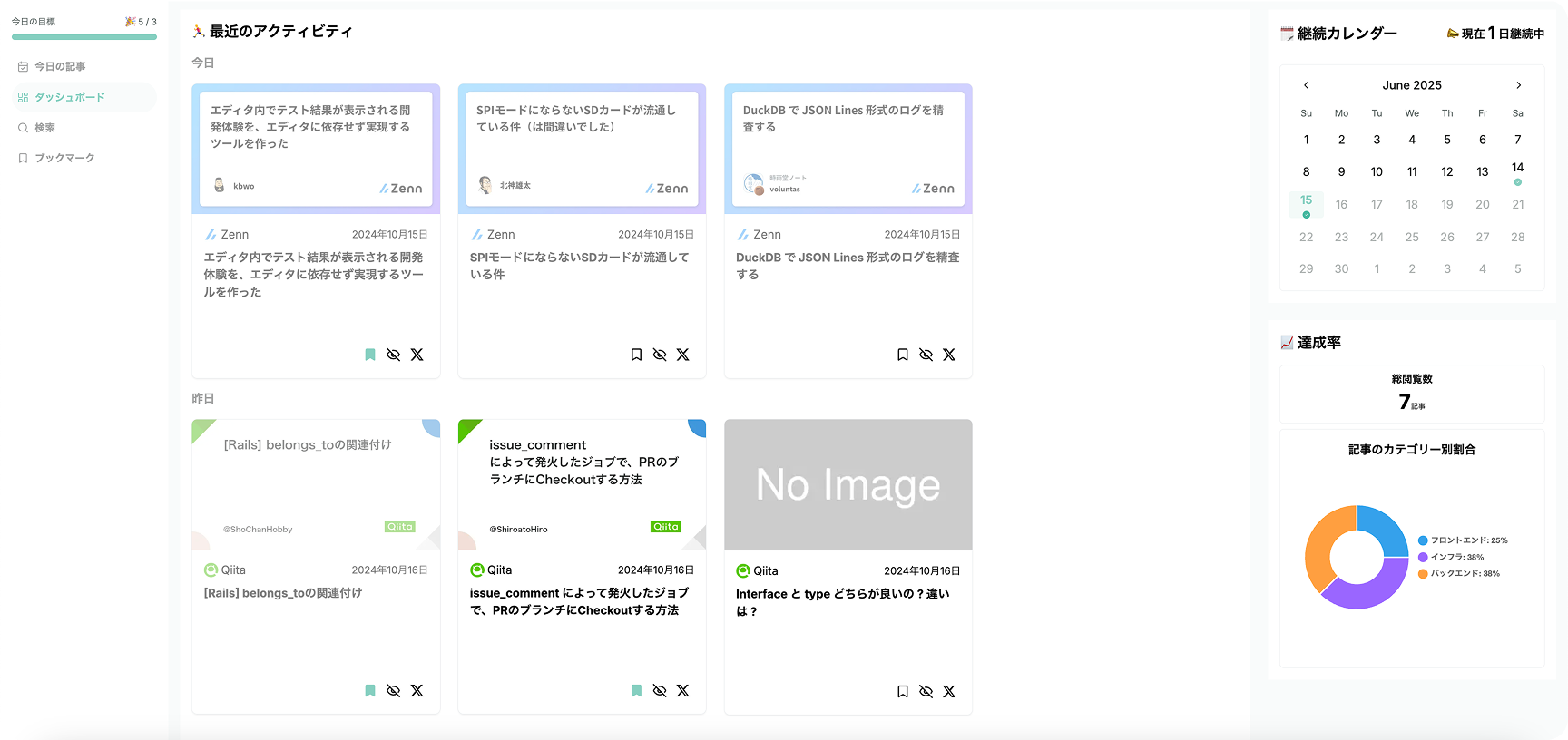
Task: Open issue_comment によって発火したジョブ title link
Action: 579,601
